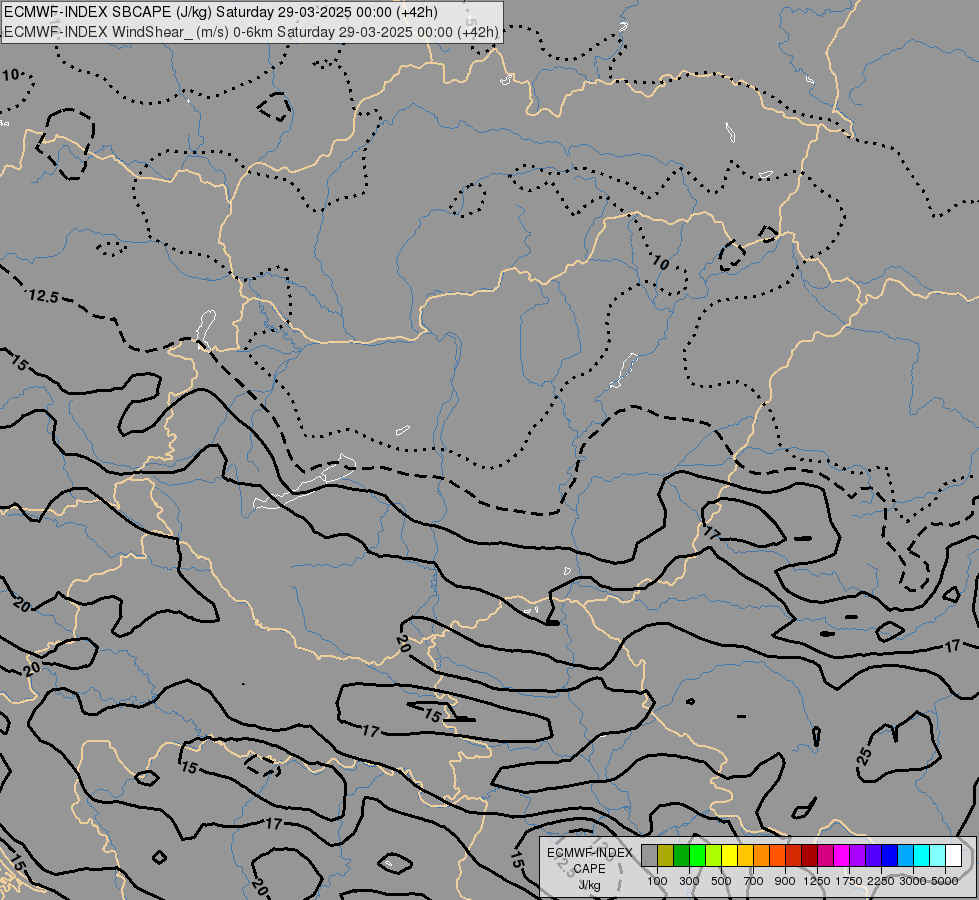This screenshot has width=979, height=900.
Task: Click the 700 legend value
Action: 754,881
